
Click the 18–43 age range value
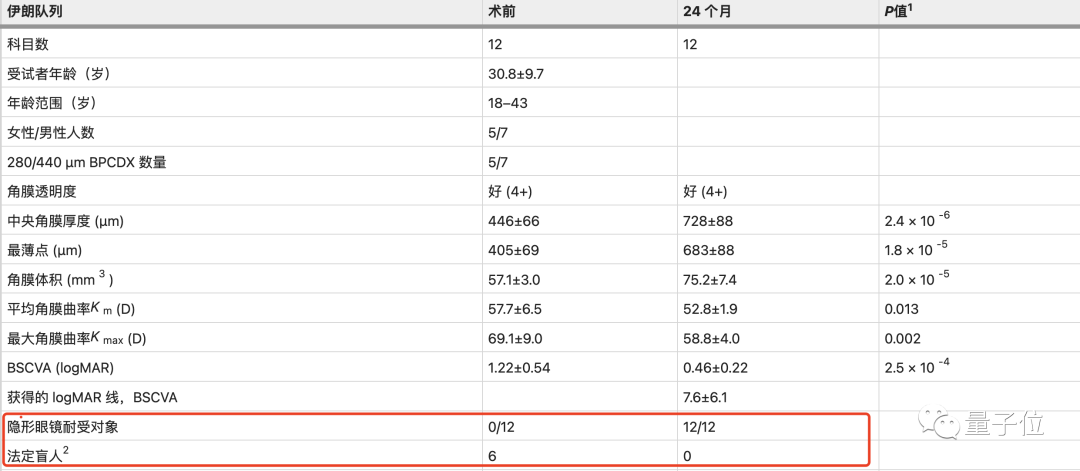click(508, 103)
